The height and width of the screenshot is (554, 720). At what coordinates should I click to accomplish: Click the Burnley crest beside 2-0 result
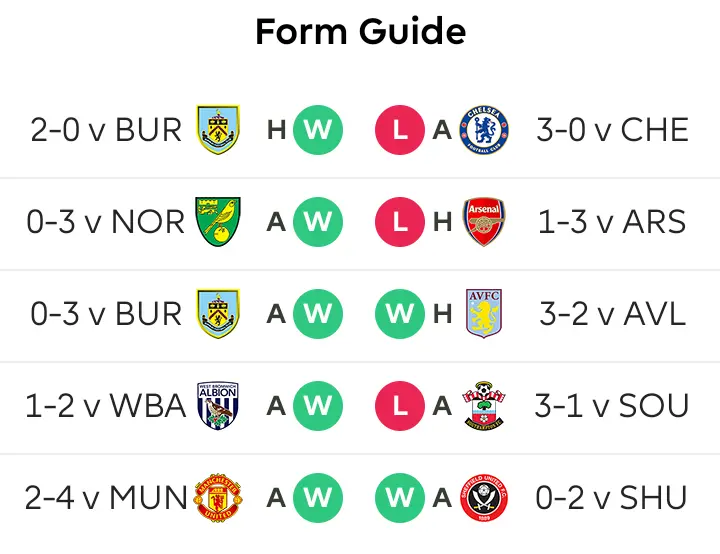pos(219,130)
